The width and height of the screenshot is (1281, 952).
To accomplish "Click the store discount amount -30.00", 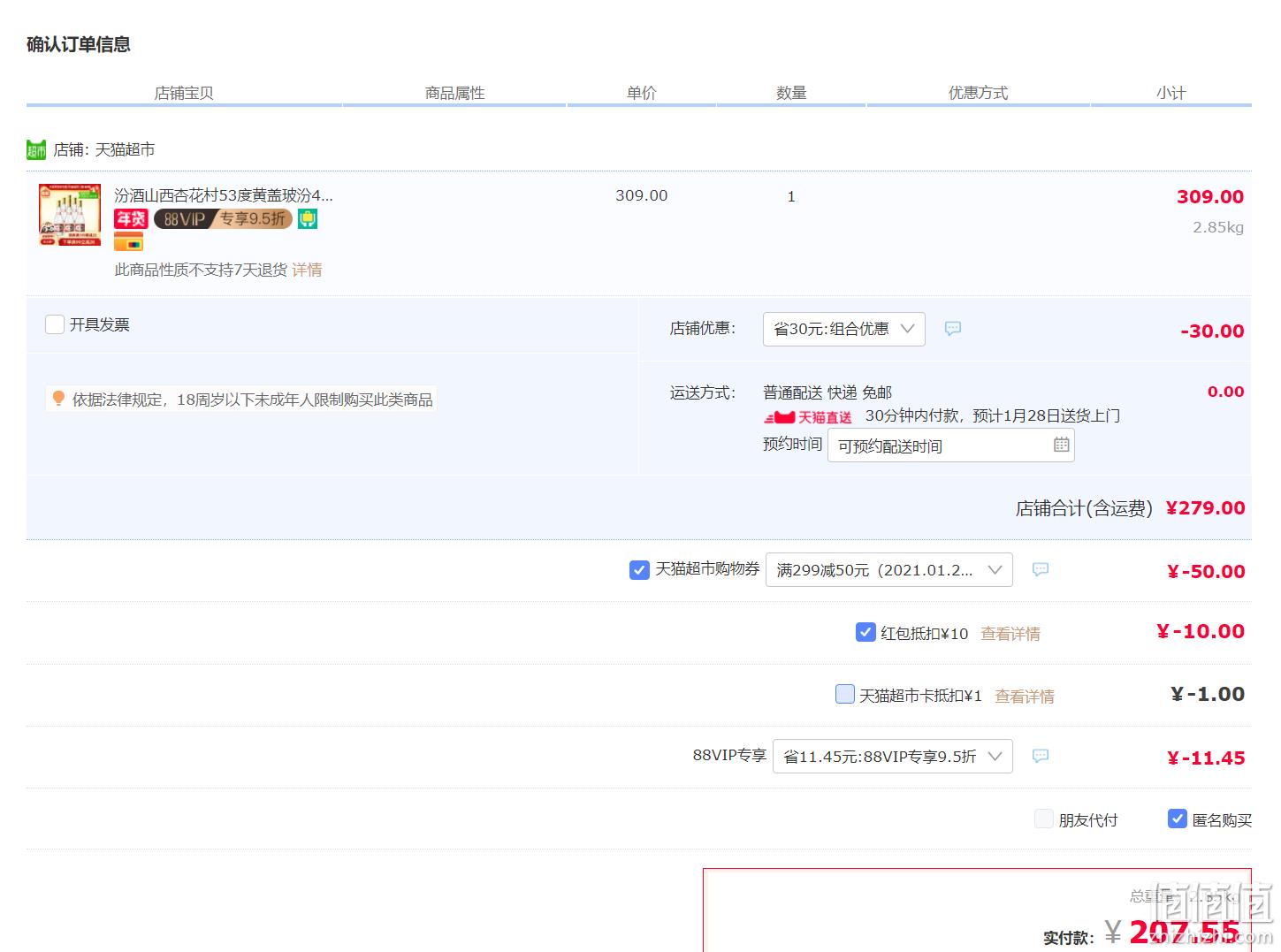I will tap(1212, 331).
